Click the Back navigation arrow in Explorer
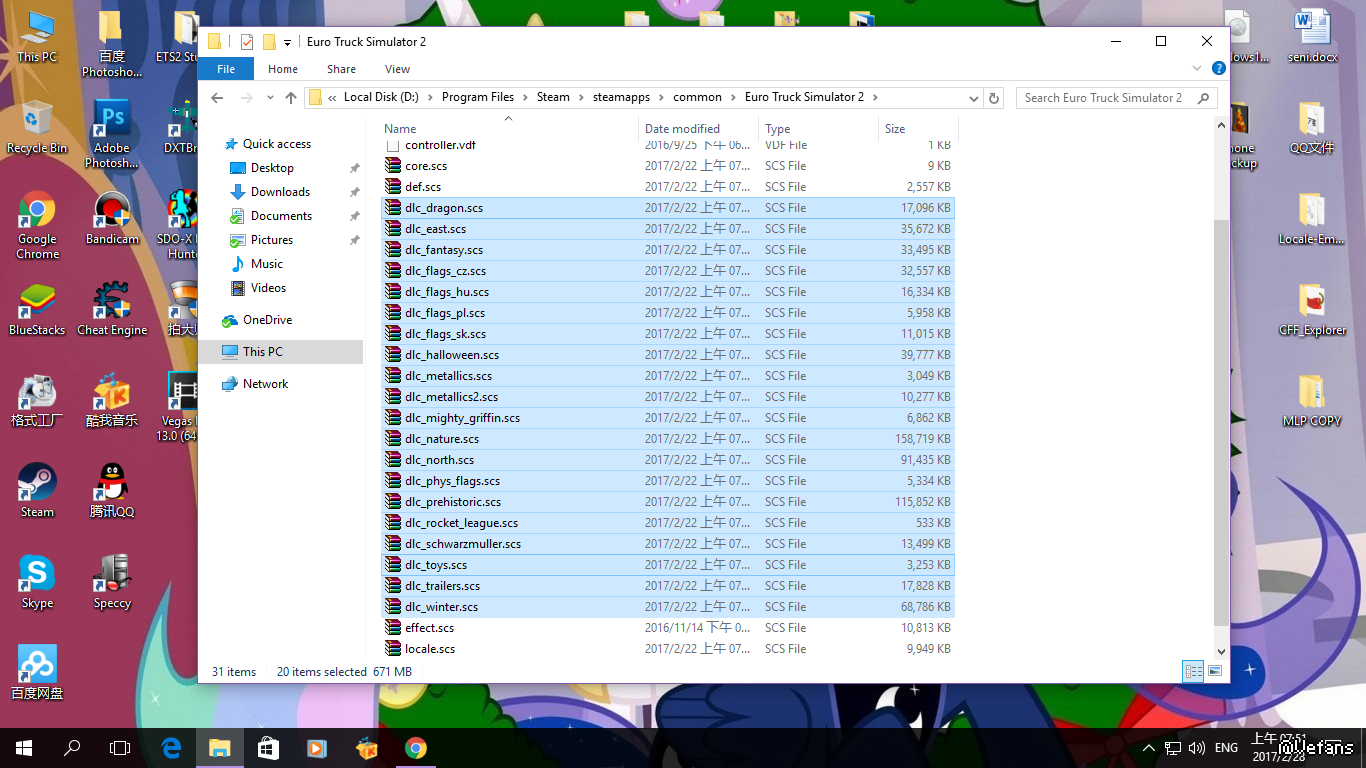This screenshot has height=768, width=1366. coord(218,98)
